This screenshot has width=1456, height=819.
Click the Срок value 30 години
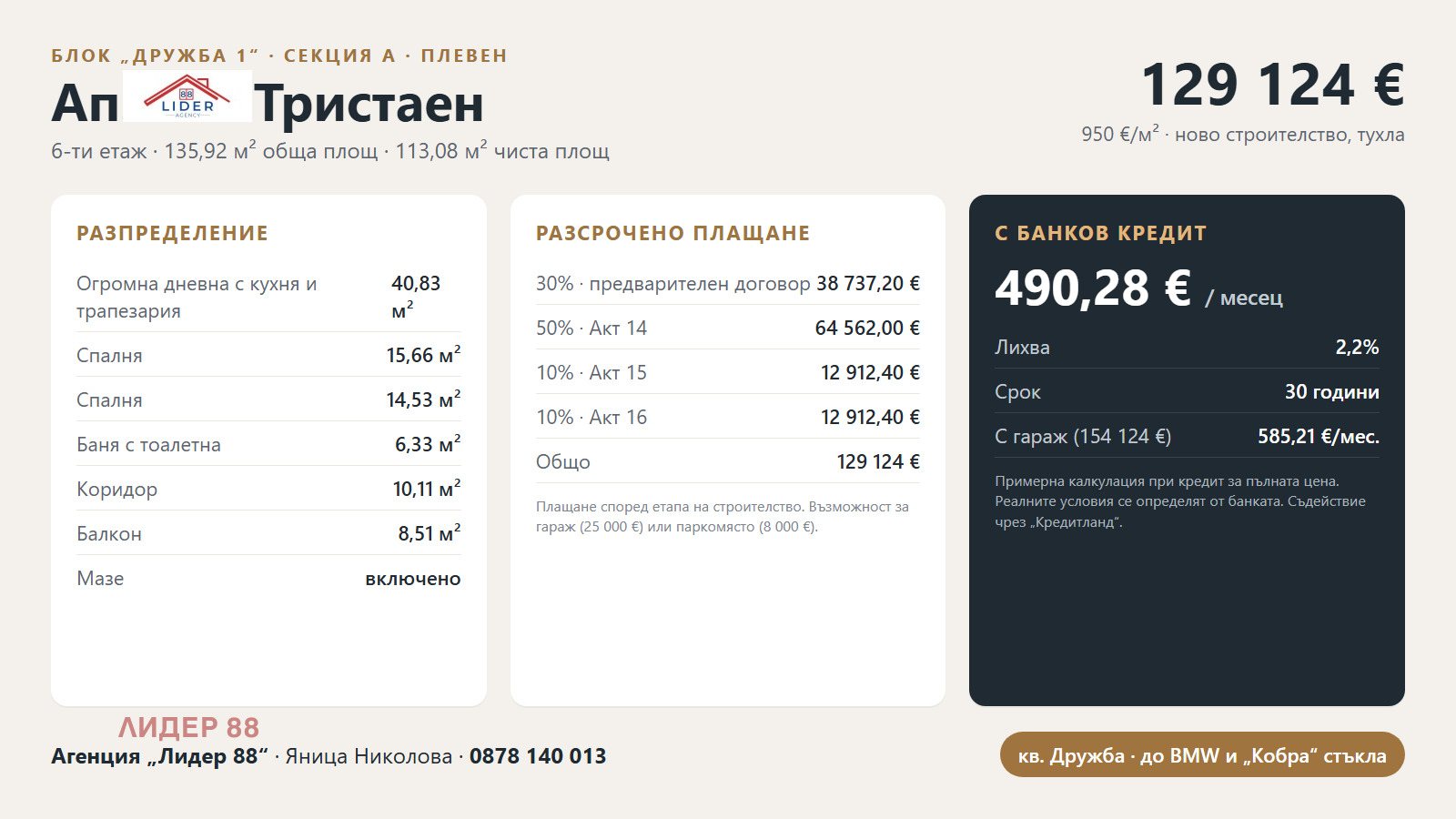point(1331,391)
